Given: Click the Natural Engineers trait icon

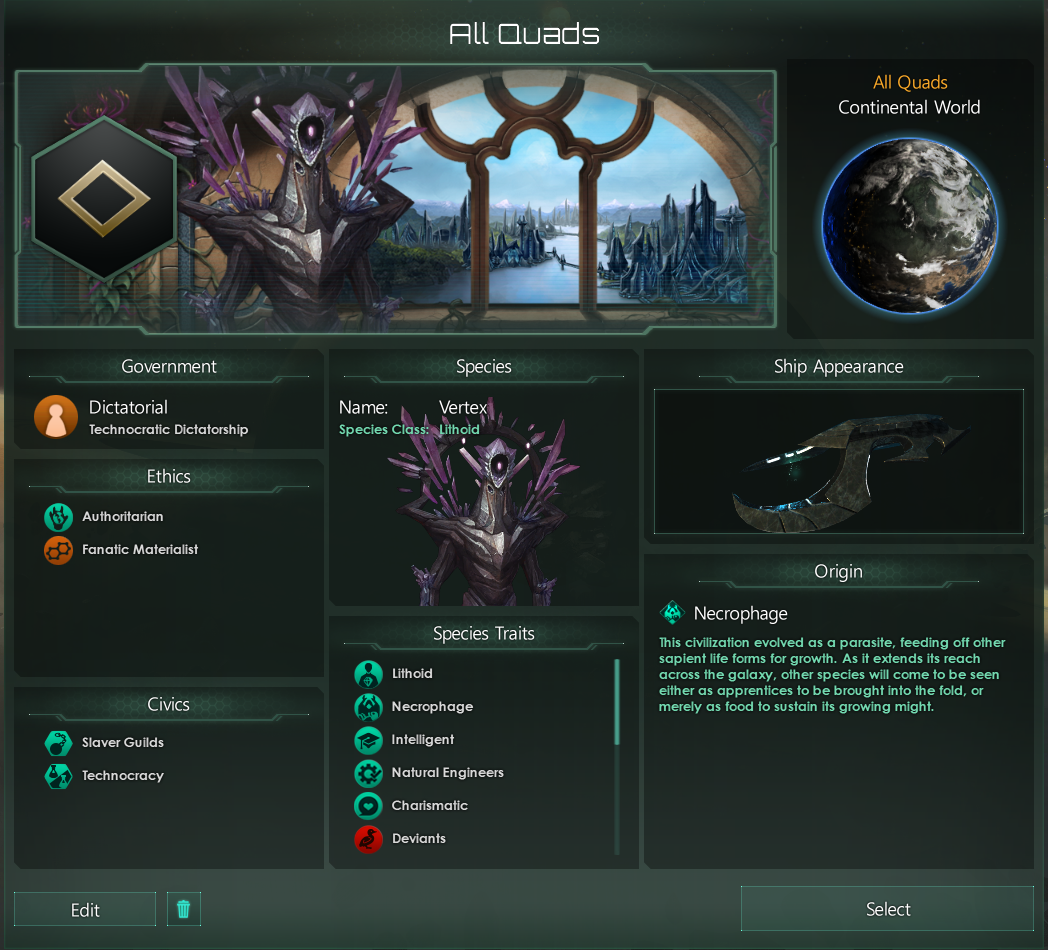Looking at the screenshot, I should [368, 773].
